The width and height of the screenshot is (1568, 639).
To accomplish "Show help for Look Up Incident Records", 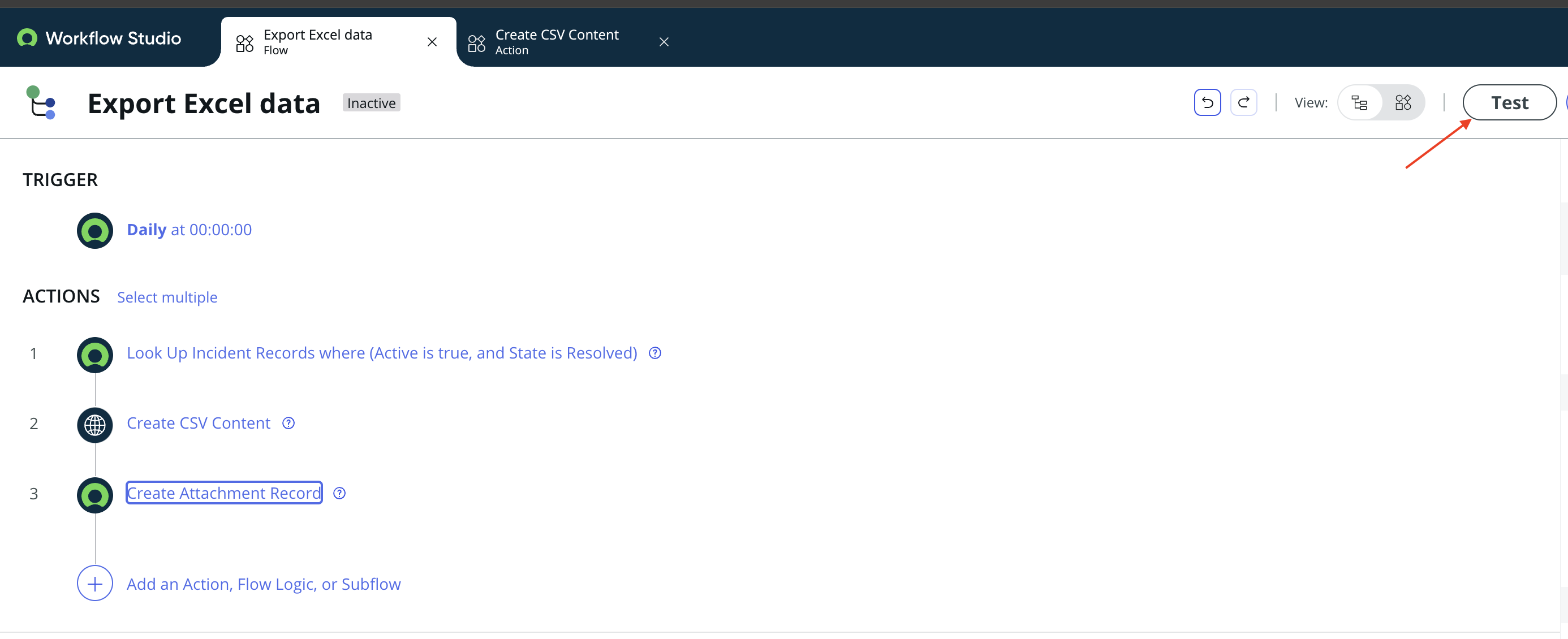I will click(x=655, y=353).
